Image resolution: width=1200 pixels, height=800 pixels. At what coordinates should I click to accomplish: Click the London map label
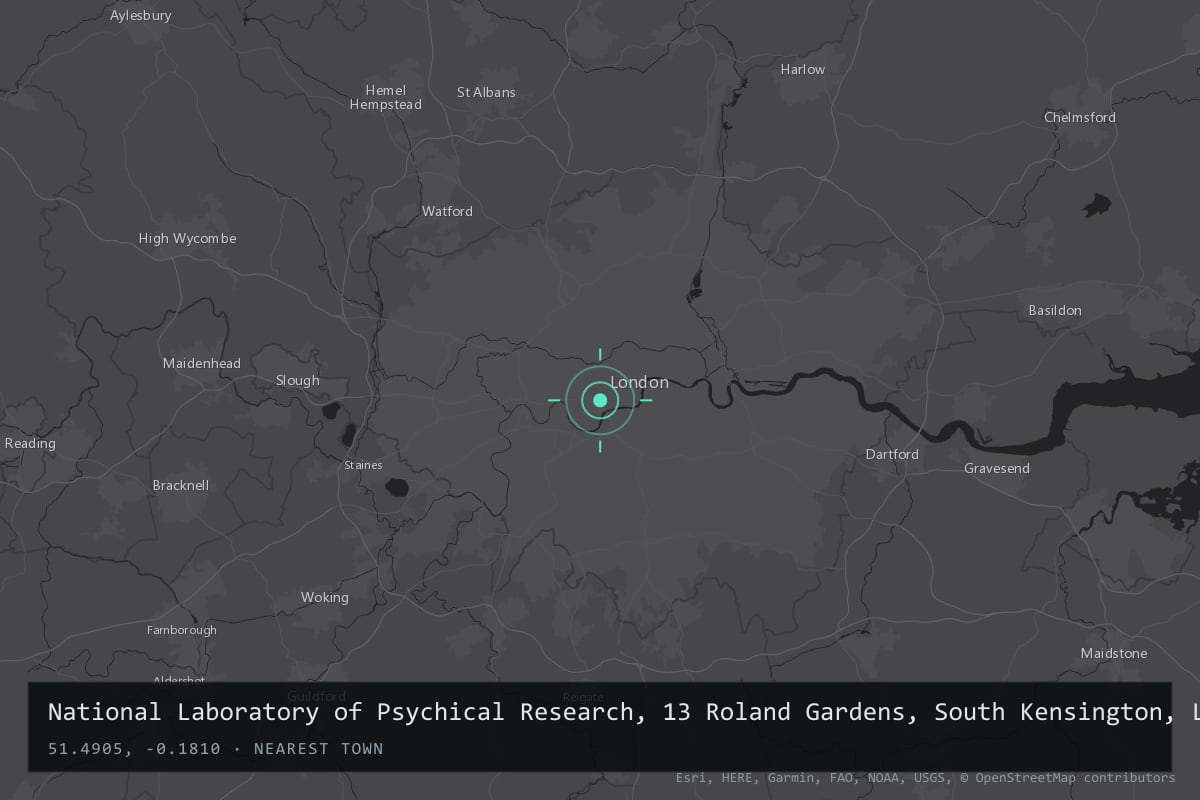pos(639,382)
